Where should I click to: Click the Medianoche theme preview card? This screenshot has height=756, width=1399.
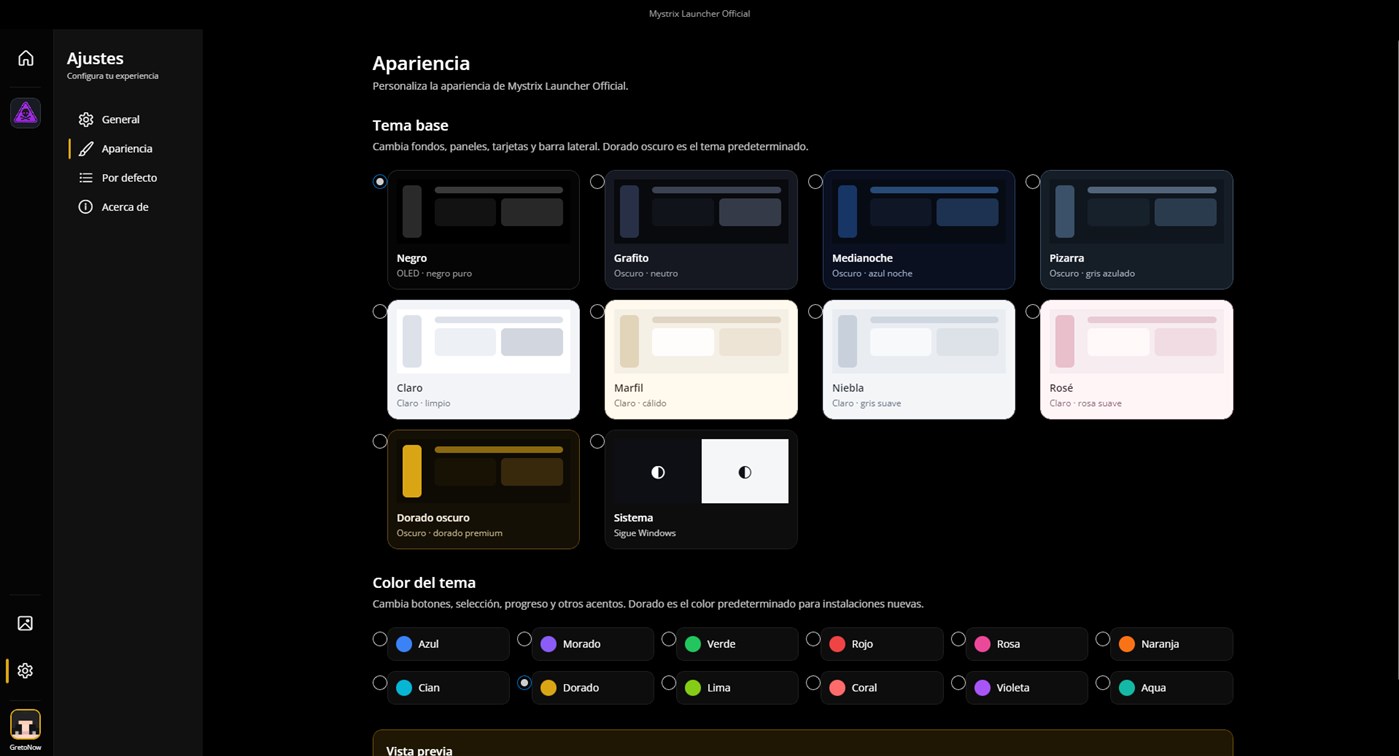pyautogui.click(x=919, y=229)
